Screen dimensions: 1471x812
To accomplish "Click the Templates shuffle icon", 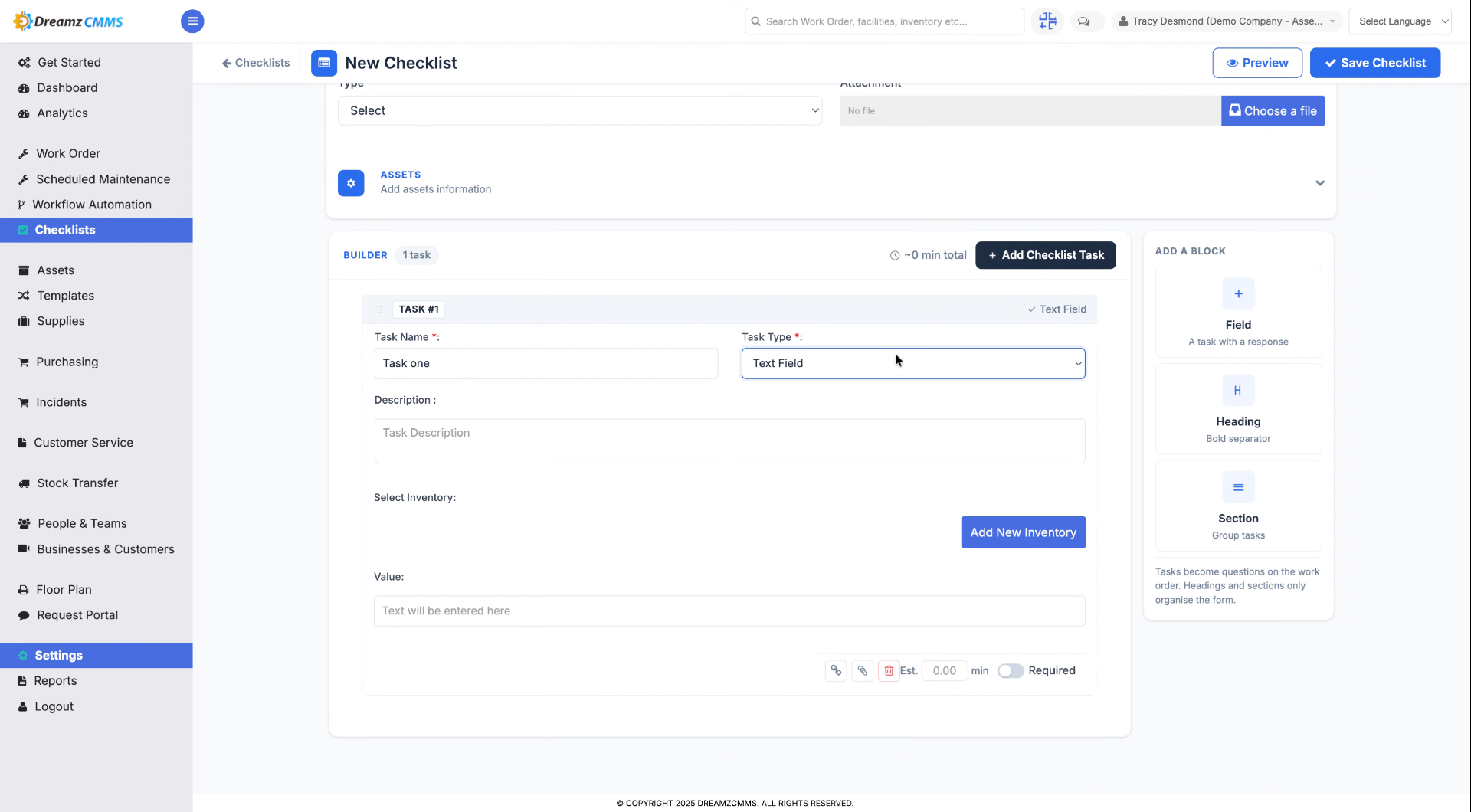I will tap(24, 296).
